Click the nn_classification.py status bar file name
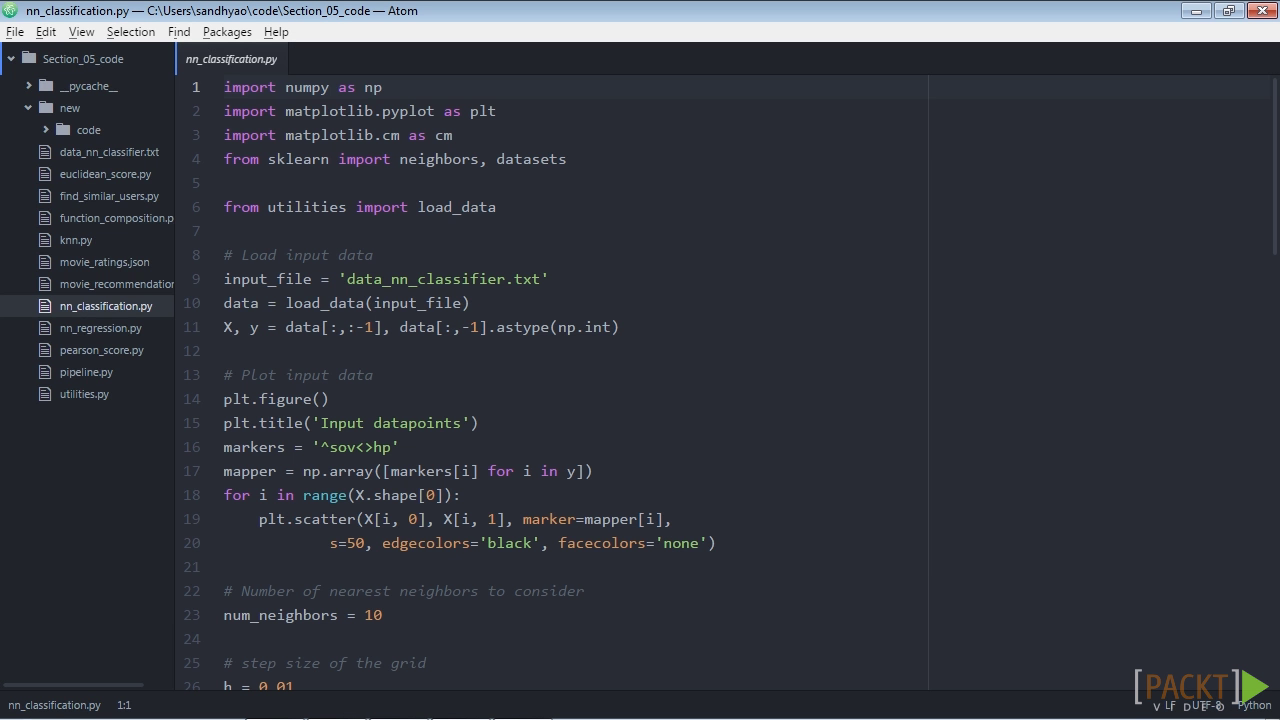This screenshot has height=720, width=1280. pos(54,705)
